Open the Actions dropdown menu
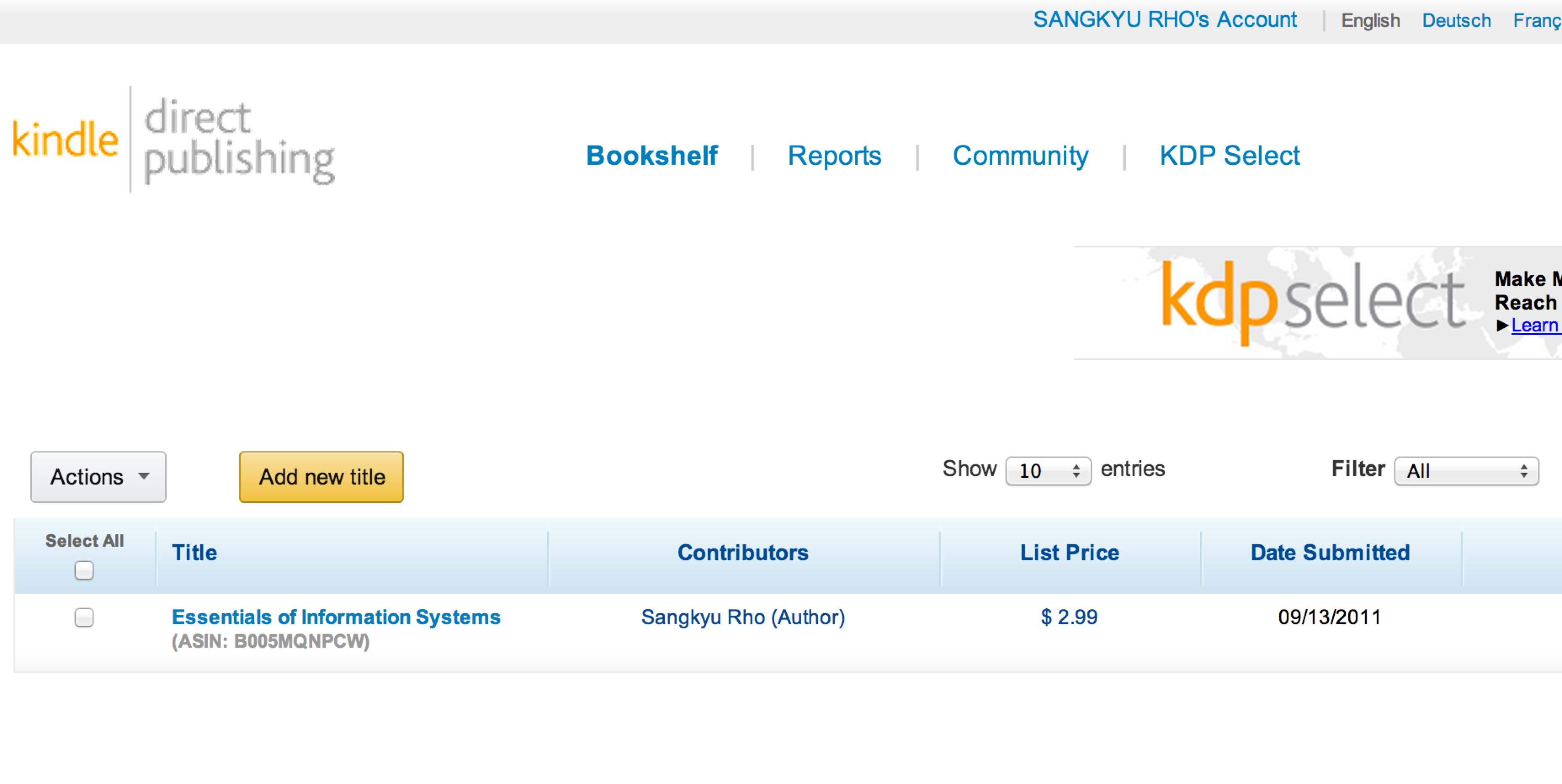The height and width of the screenshot is (784, 1562). coord(98,477)
